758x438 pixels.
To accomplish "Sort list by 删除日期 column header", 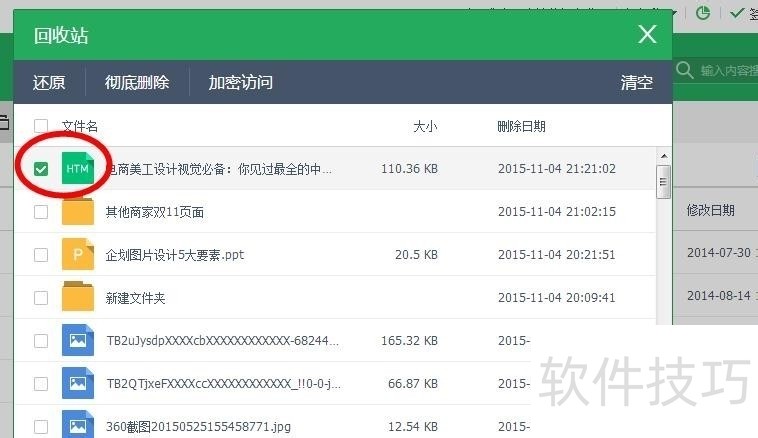I will (x=521, y=126).
